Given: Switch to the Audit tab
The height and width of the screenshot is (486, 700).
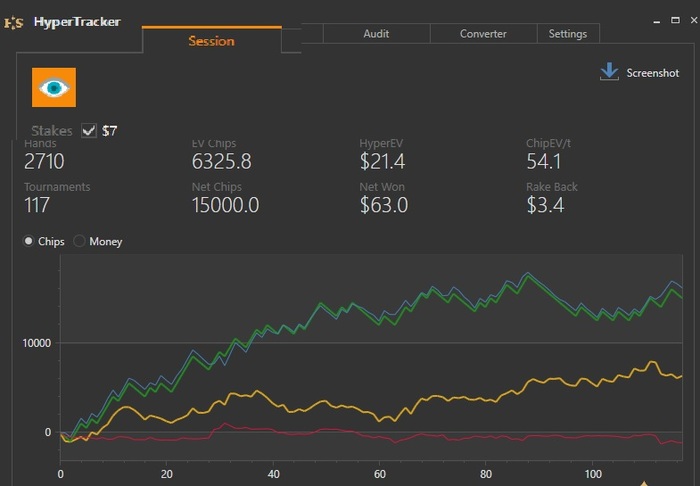Looking at the screenshot, I should (376, 34).
